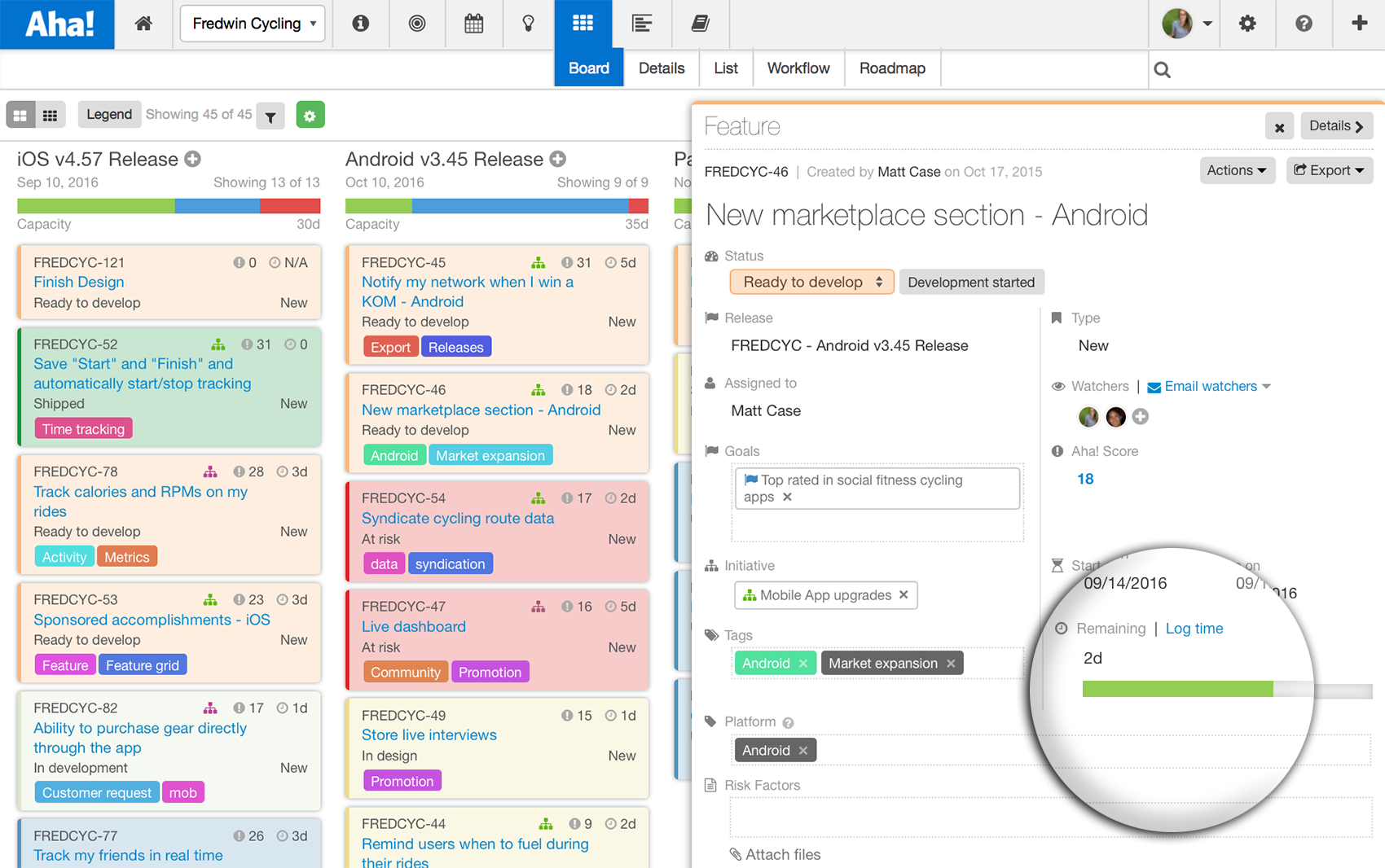Click the notebook reports icon in navbar
This screenshot has height=868, width=1385.
coord(699,24)
